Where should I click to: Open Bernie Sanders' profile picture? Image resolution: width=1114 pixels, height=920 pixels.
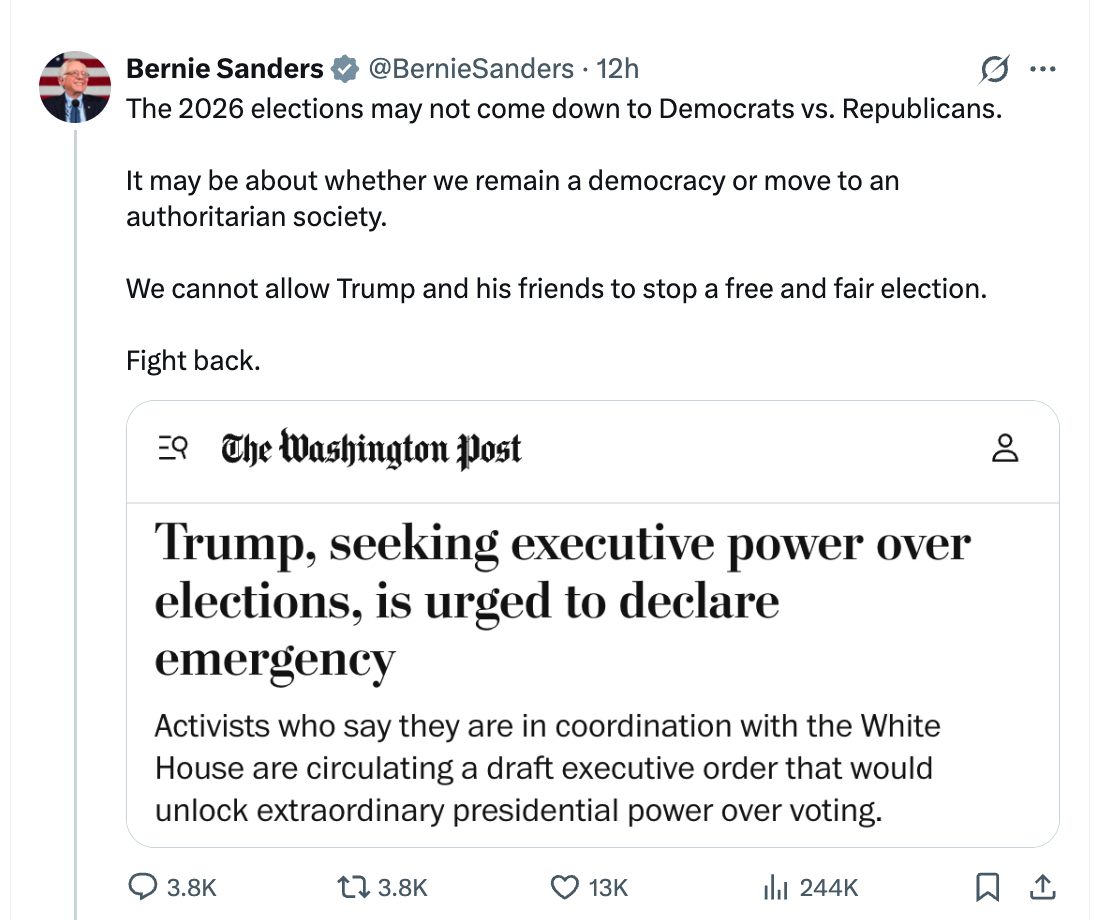click(74, 87)
